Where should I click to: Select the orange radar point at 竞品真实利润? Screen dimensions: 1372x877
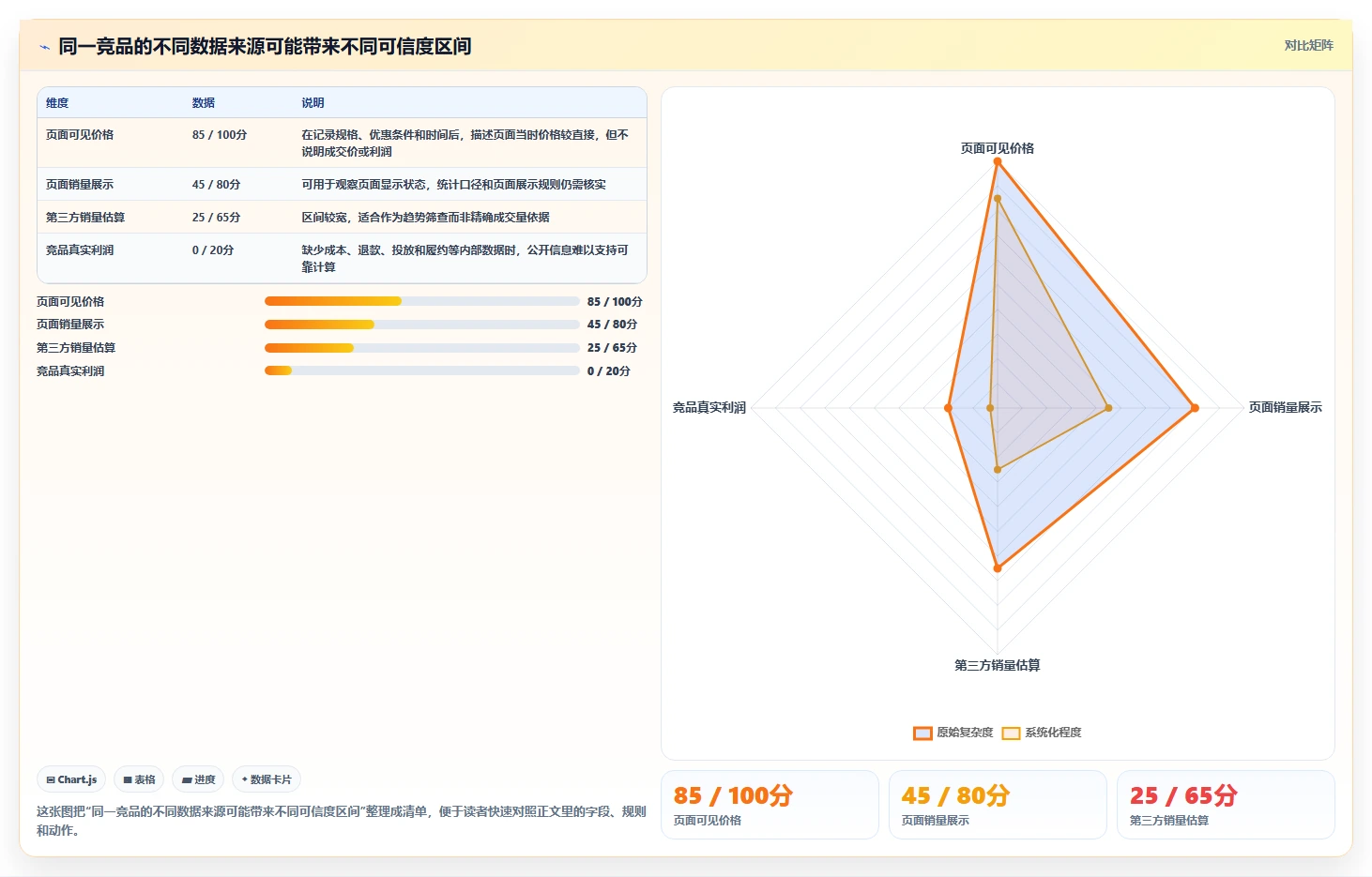948,408
